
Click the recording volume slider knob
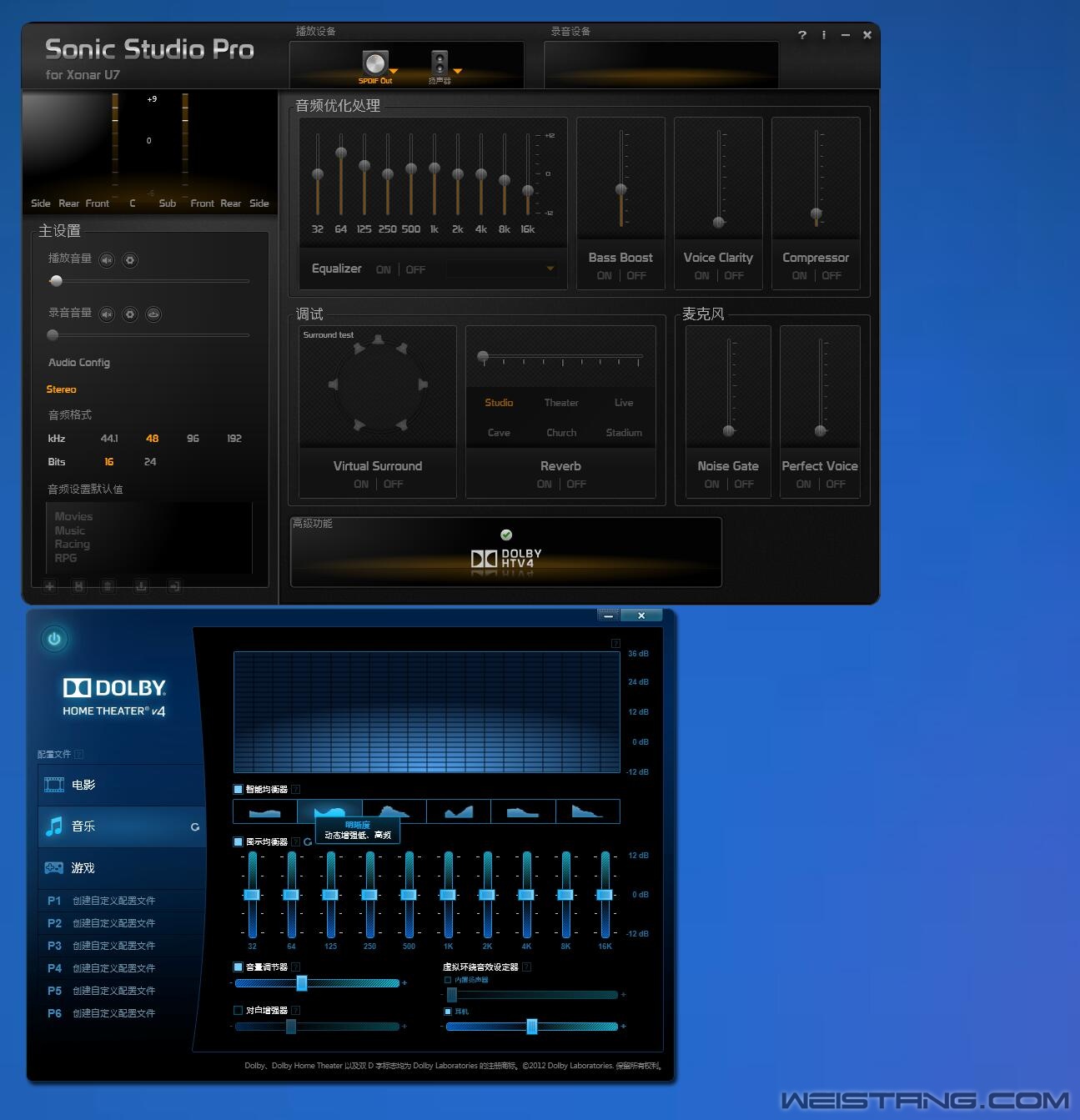(53, 335)
